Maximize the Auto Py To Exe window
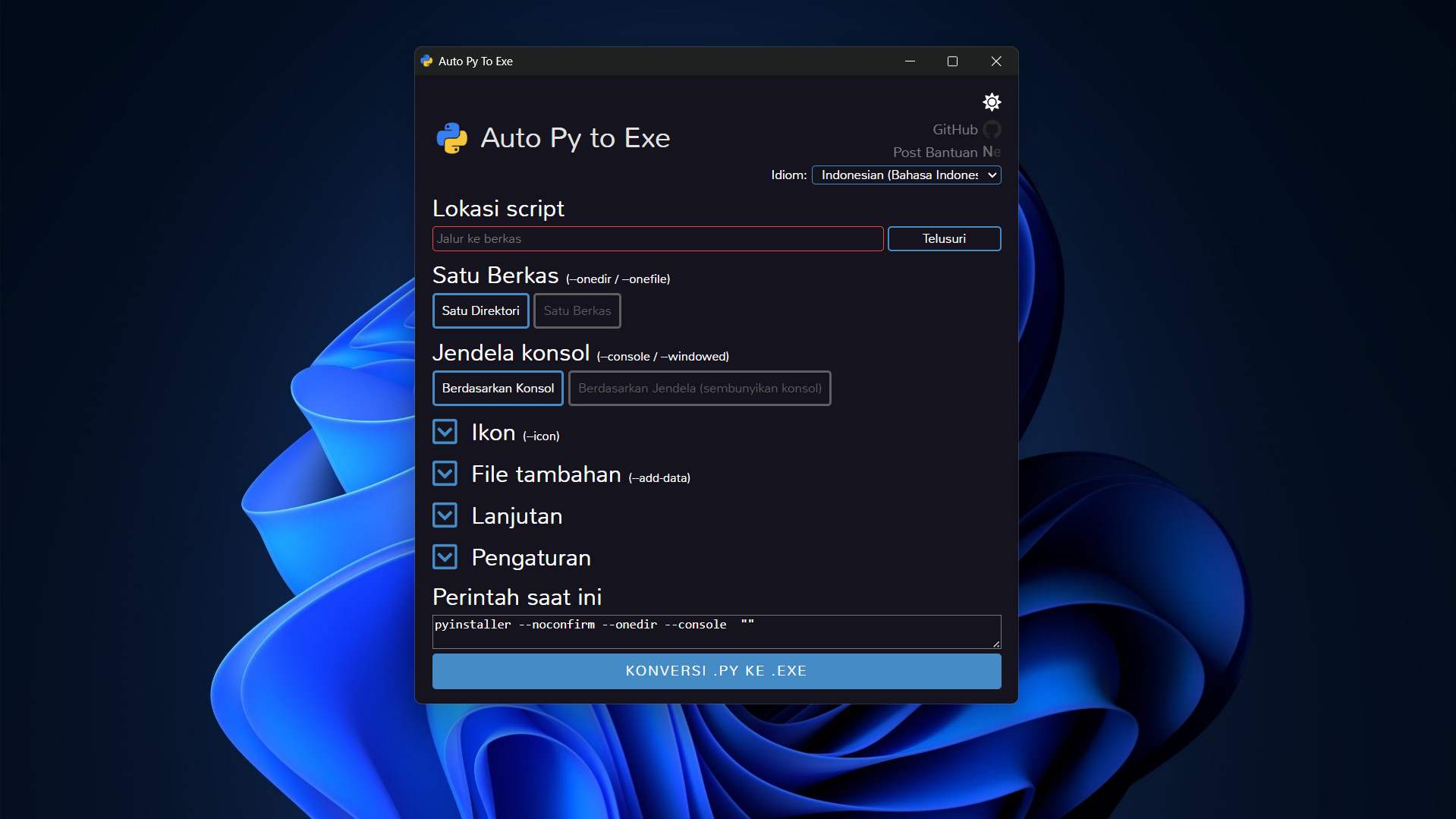The width and height of the screenshot is (1456, 819). (952, 61)
